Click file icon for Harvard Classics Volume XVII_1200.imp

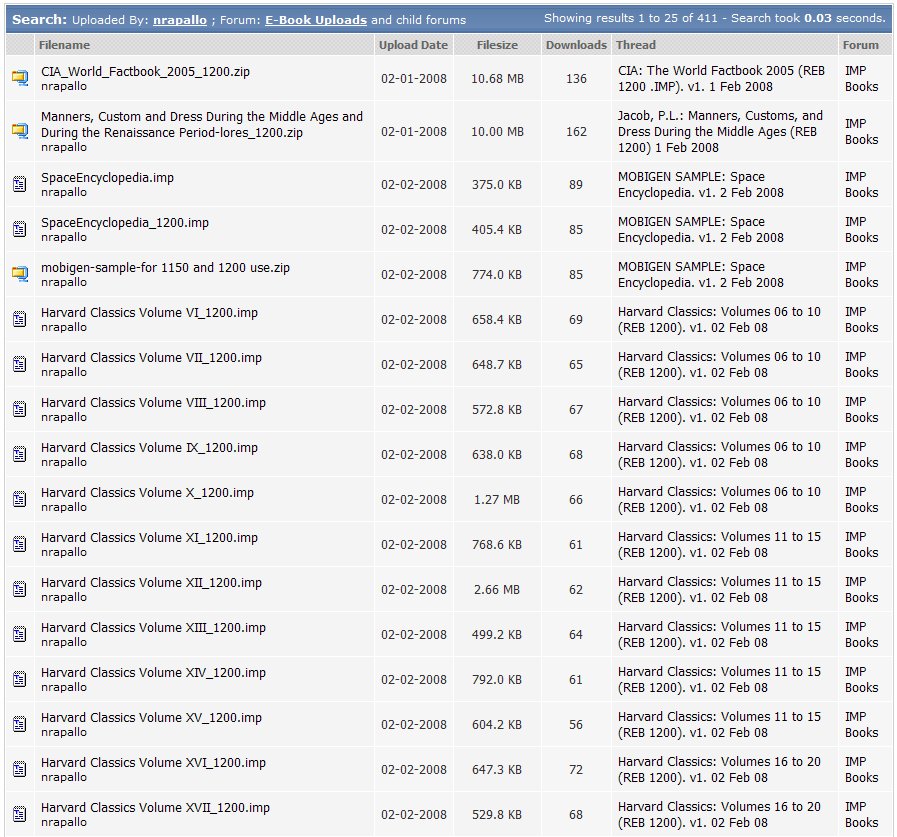click(x=19, y=814)
